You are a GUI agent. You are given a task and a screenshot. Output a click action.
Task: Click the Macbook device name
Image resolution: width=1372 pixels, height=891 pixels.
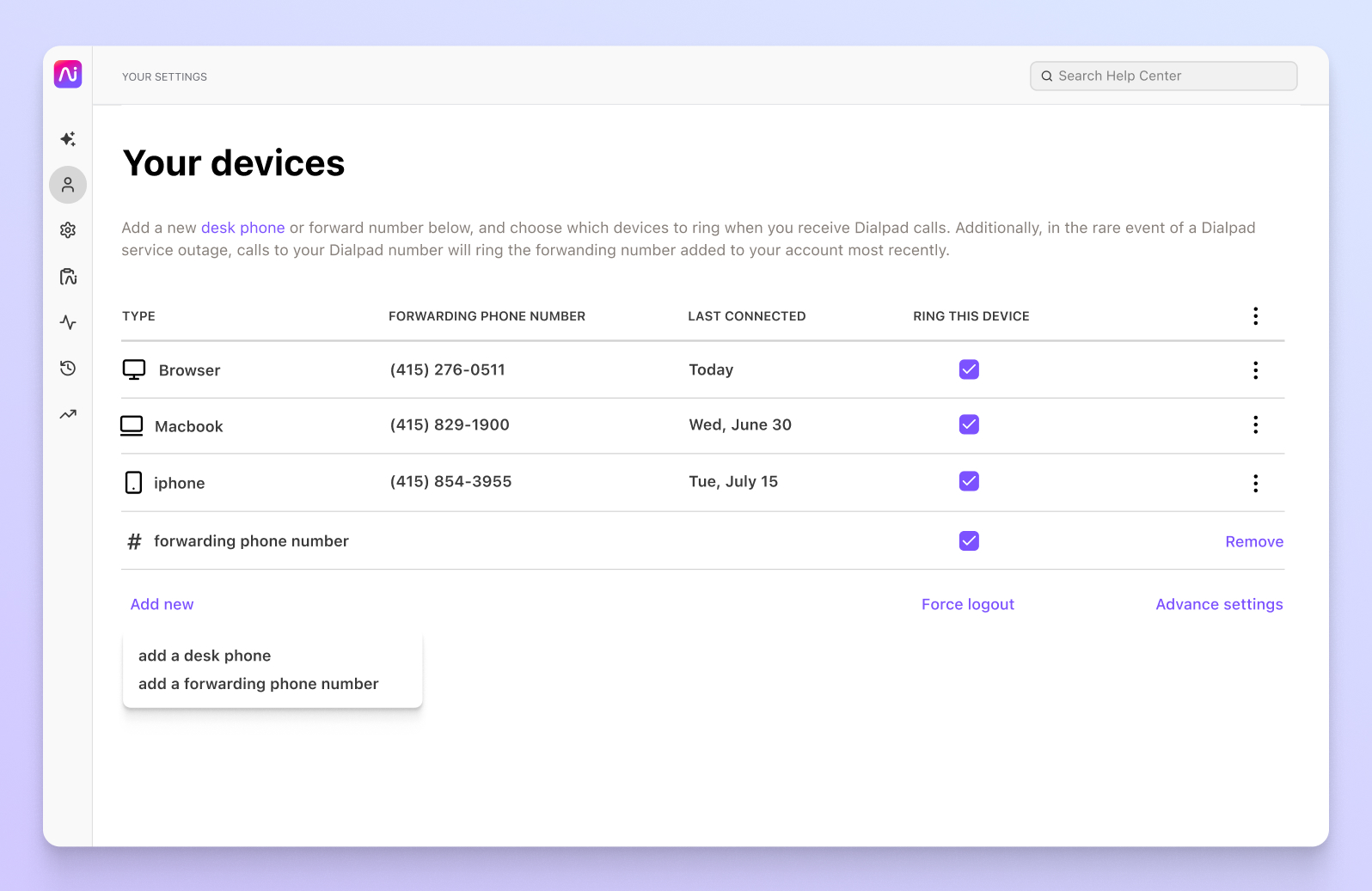coord(189,426)
